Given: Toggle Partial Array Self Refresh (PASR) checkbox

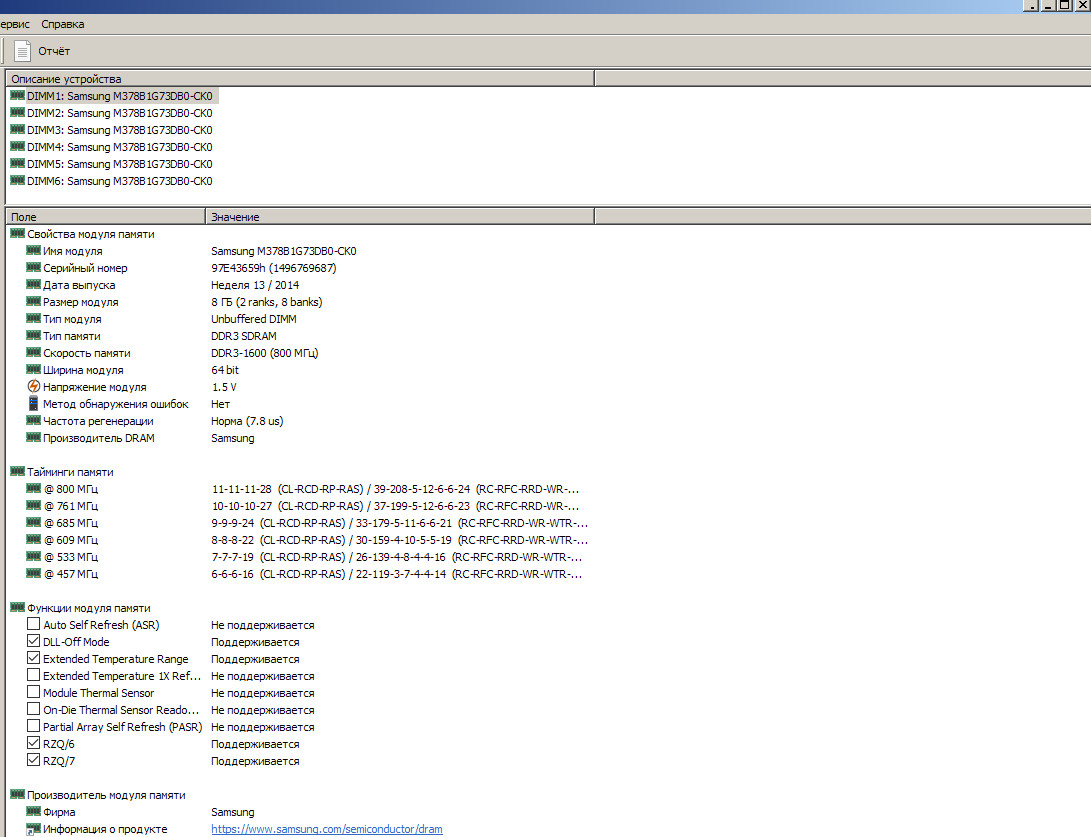Looking at the screenshot, I should click(33, 726).
